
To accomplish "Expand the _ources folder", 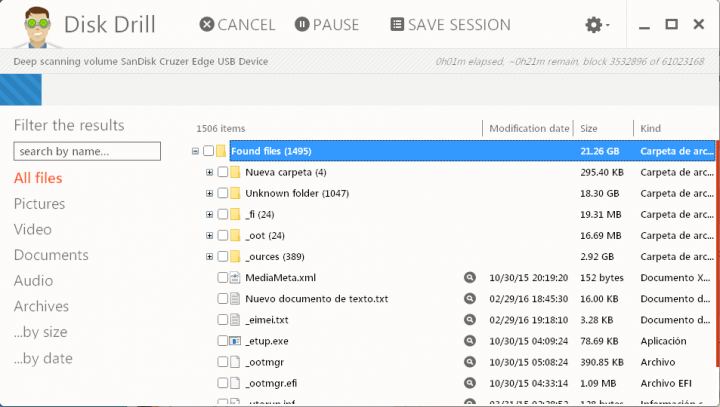I will (x=209, y=257).
